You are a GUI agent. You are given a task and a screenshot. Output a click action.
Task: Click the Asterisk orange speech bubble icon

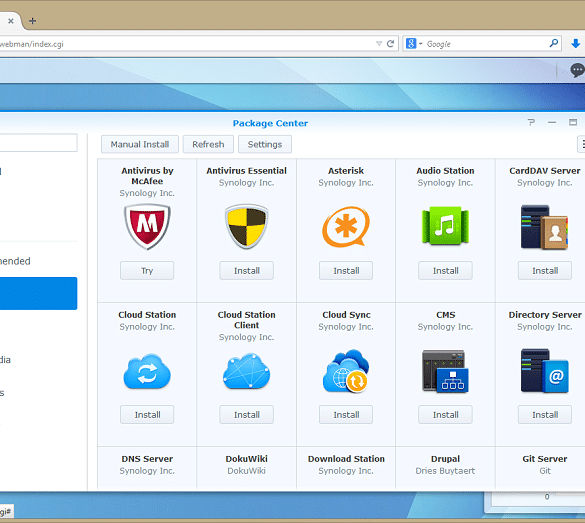346,227
